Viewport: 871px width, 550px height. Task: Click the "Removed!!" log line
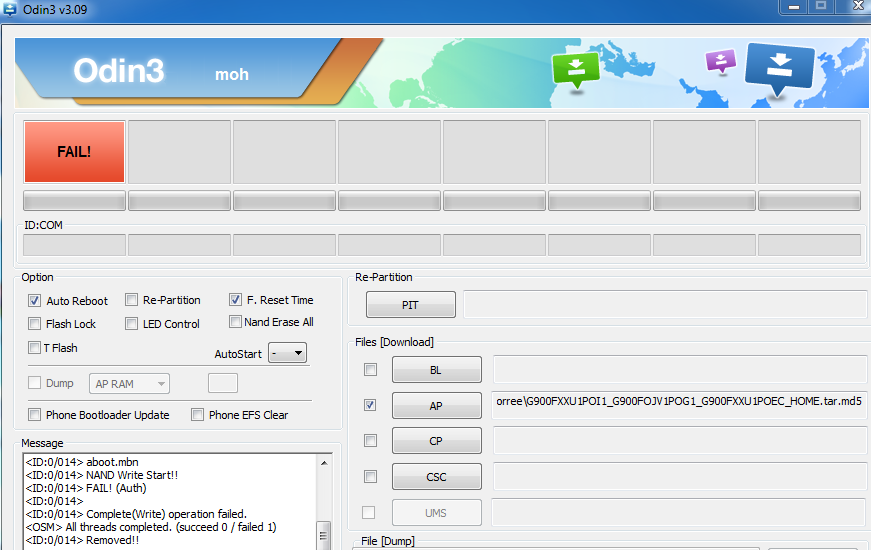(x=82, y=540)
